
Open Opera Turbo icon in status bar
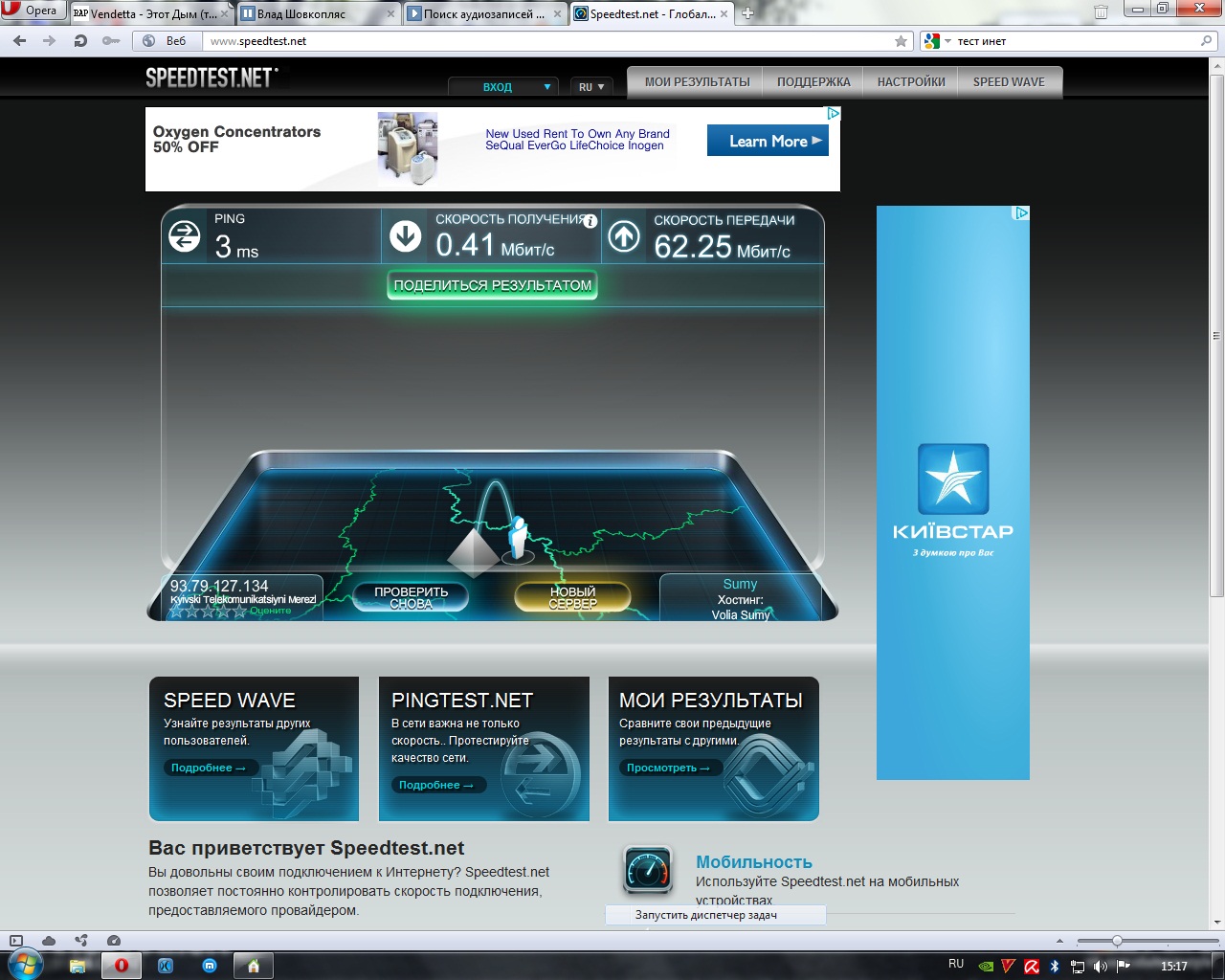tap(114, 941)
